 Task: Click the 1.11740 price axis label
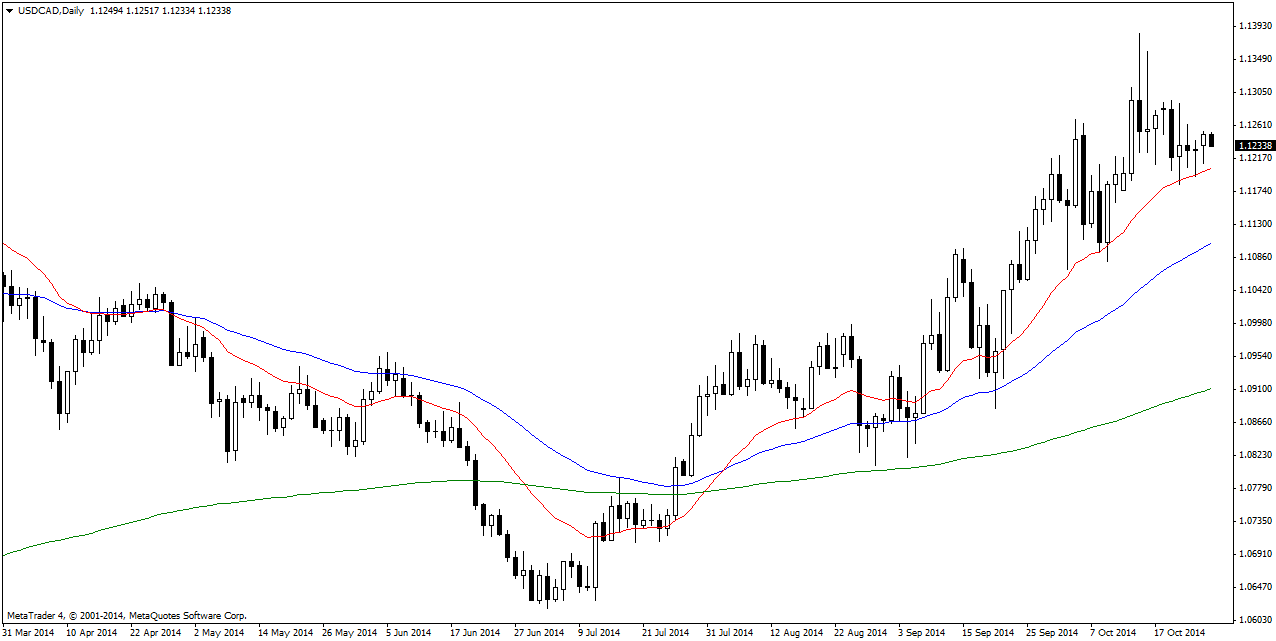pos(1255,191)
